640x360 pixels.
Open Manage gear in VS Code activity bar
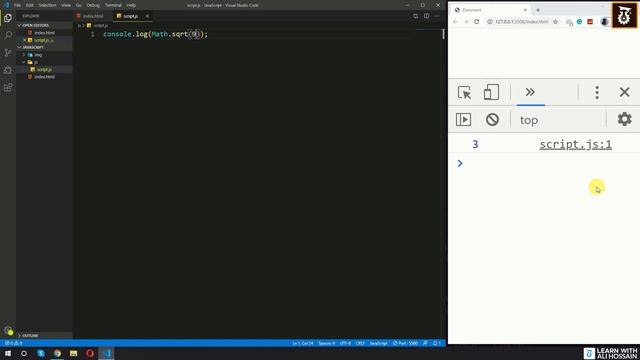click(x=8, y=330)
